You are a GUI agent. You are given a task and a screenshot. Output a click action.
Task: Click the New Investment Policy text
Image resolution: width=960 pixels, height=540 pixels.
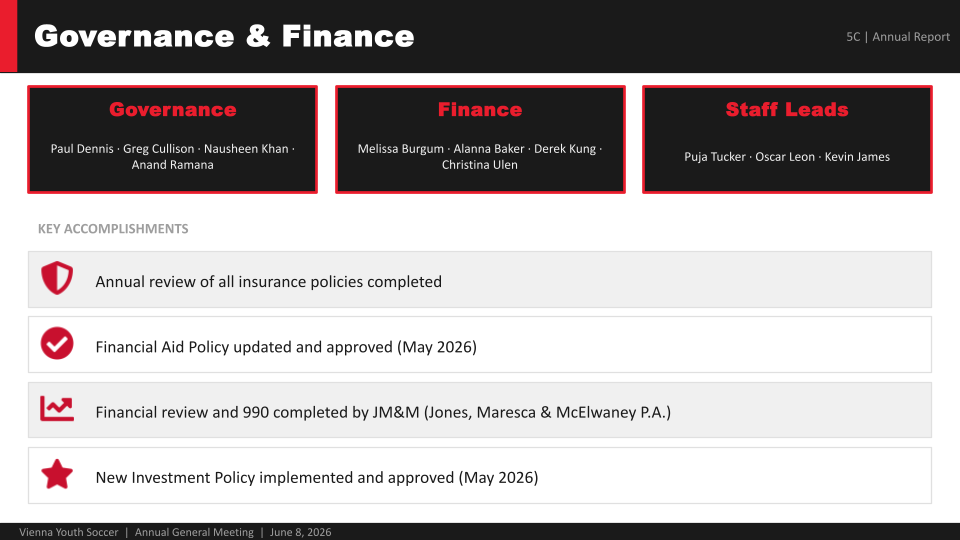(317, 478)
